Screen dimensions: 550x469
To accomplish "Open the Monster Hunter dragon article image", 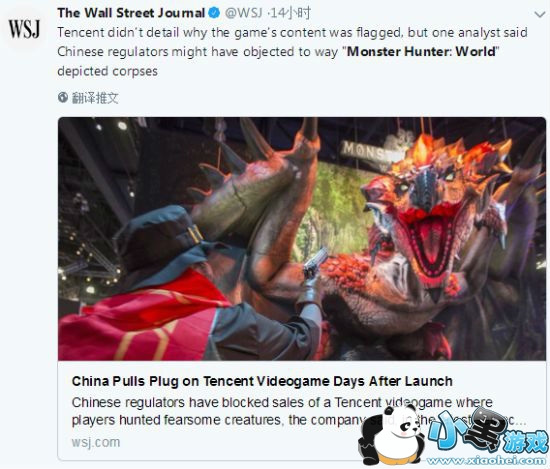I will point(302,239).
